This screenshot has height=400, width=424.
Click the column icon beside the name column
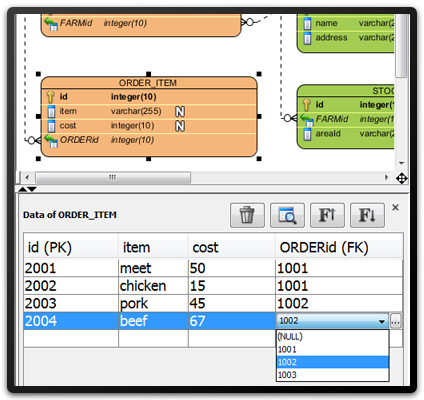(x=307, y=24)
